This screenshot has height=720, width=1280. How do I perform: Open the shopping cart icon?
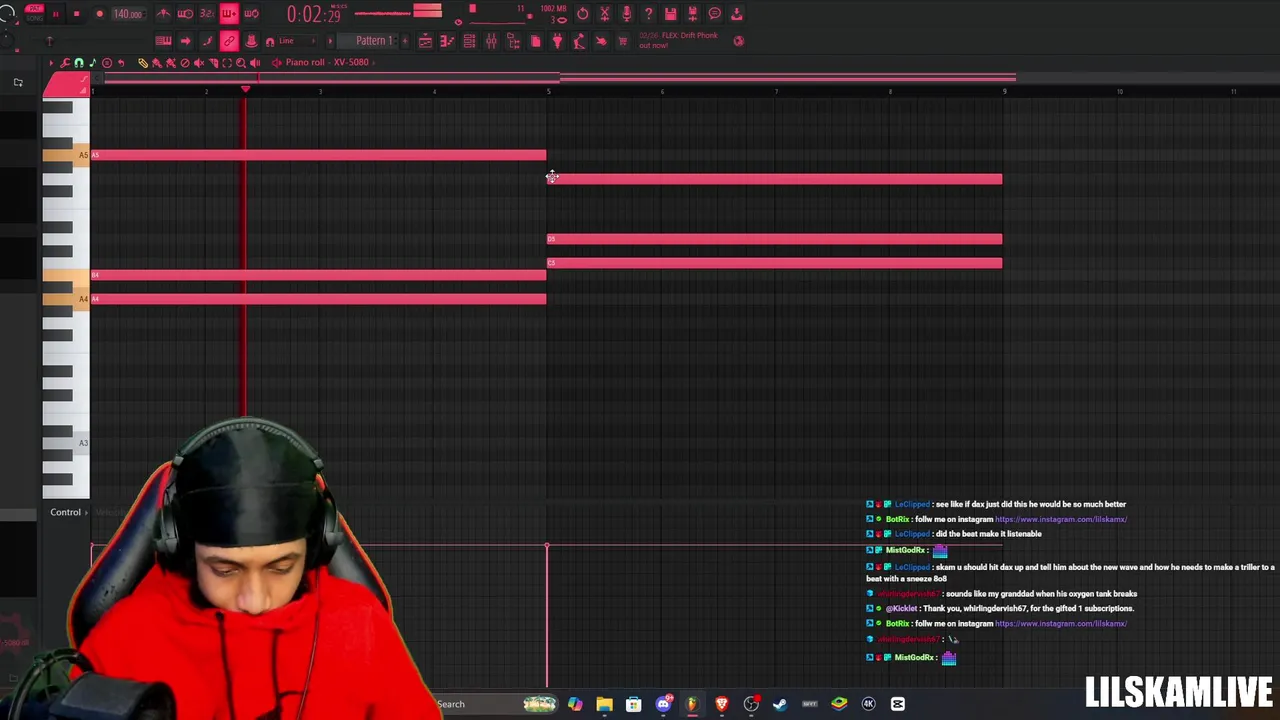click(x=622, y=41)
